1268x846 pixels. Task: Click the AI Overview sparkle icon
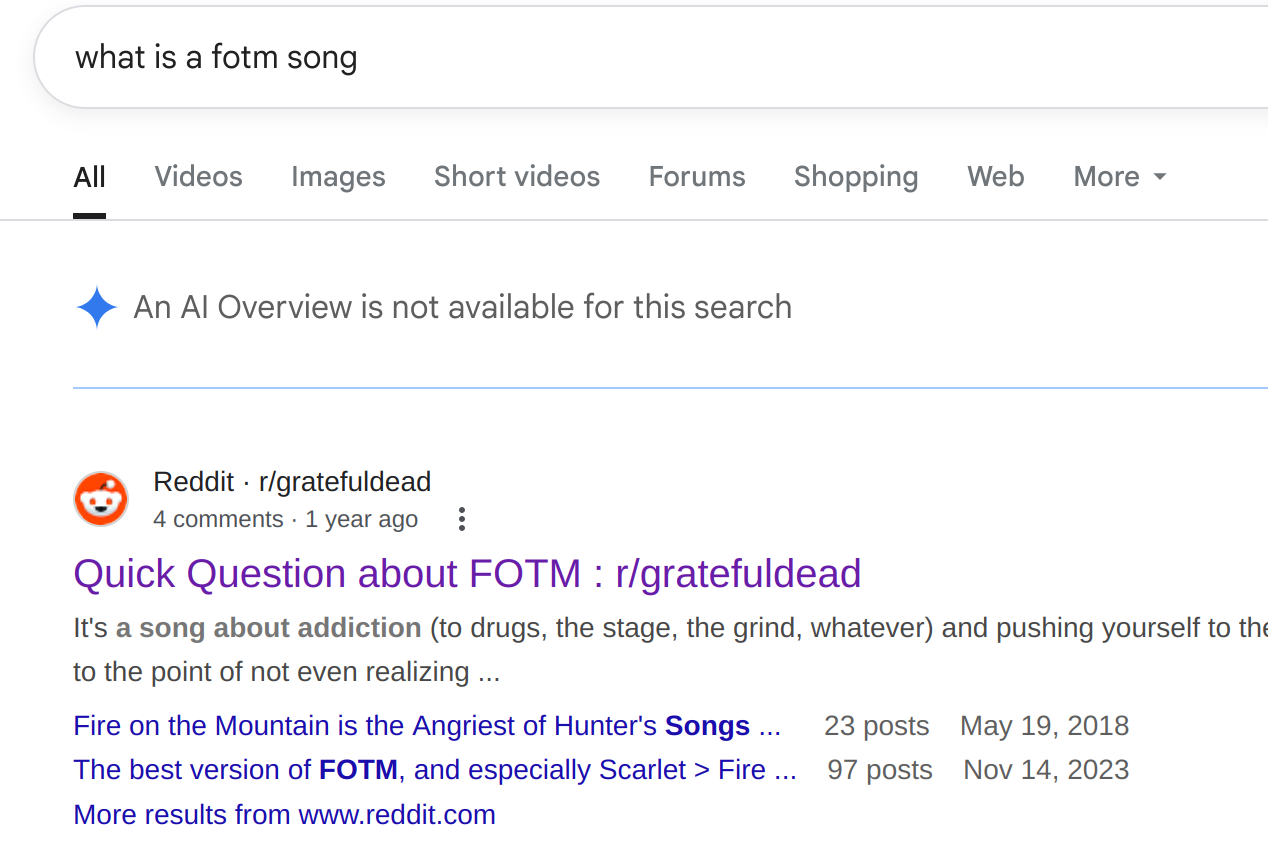coord(97,307)
